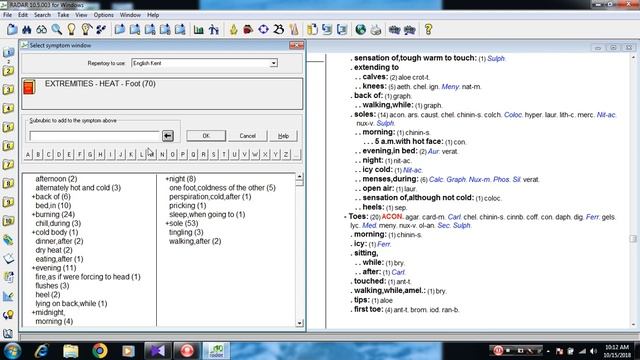Image resolution: width=640 pixels, height=360 pixels.
Task: Select 'afternoon (2)' in subrubric list
Action: click(56, 179)
